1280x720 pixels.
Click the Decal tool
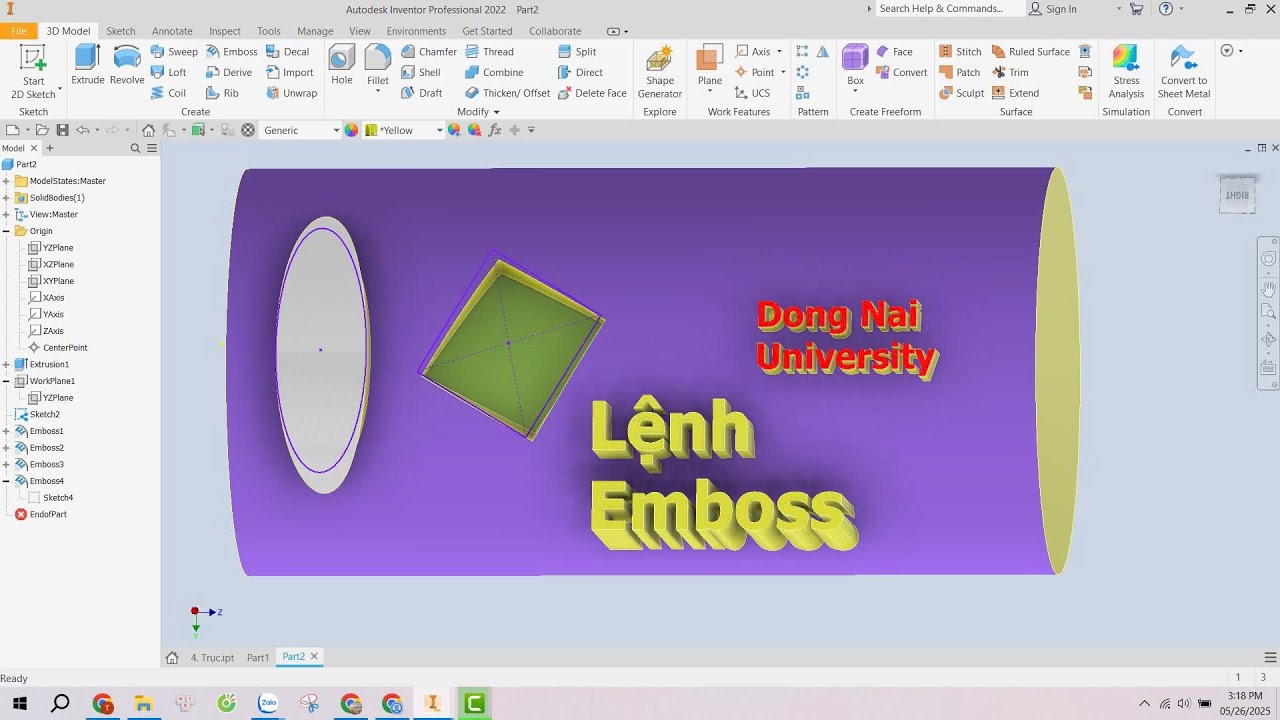pos(287,51)
